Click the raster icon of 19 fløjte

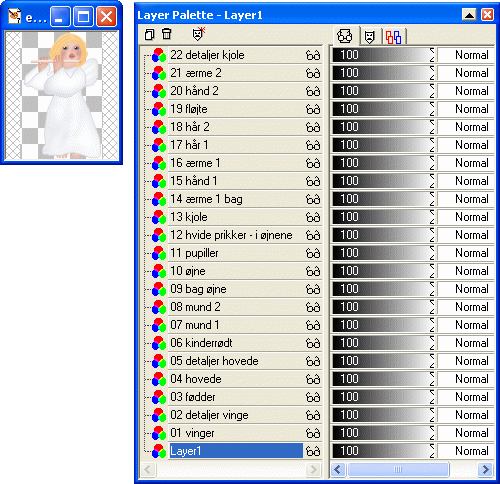(159, 109)
